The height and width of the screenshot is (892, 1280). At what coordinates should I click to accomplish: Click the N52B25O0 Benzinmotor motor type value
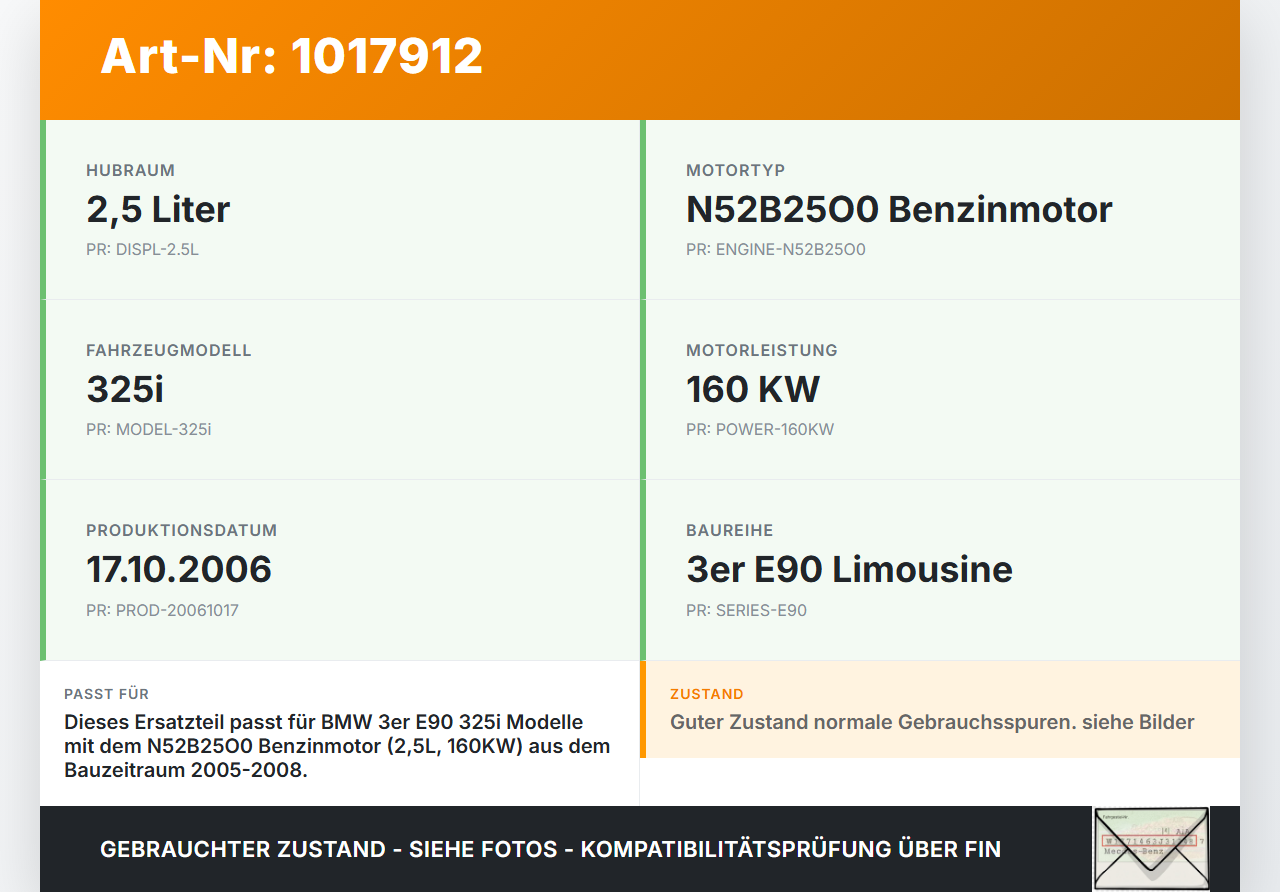(x=899, y=210)
